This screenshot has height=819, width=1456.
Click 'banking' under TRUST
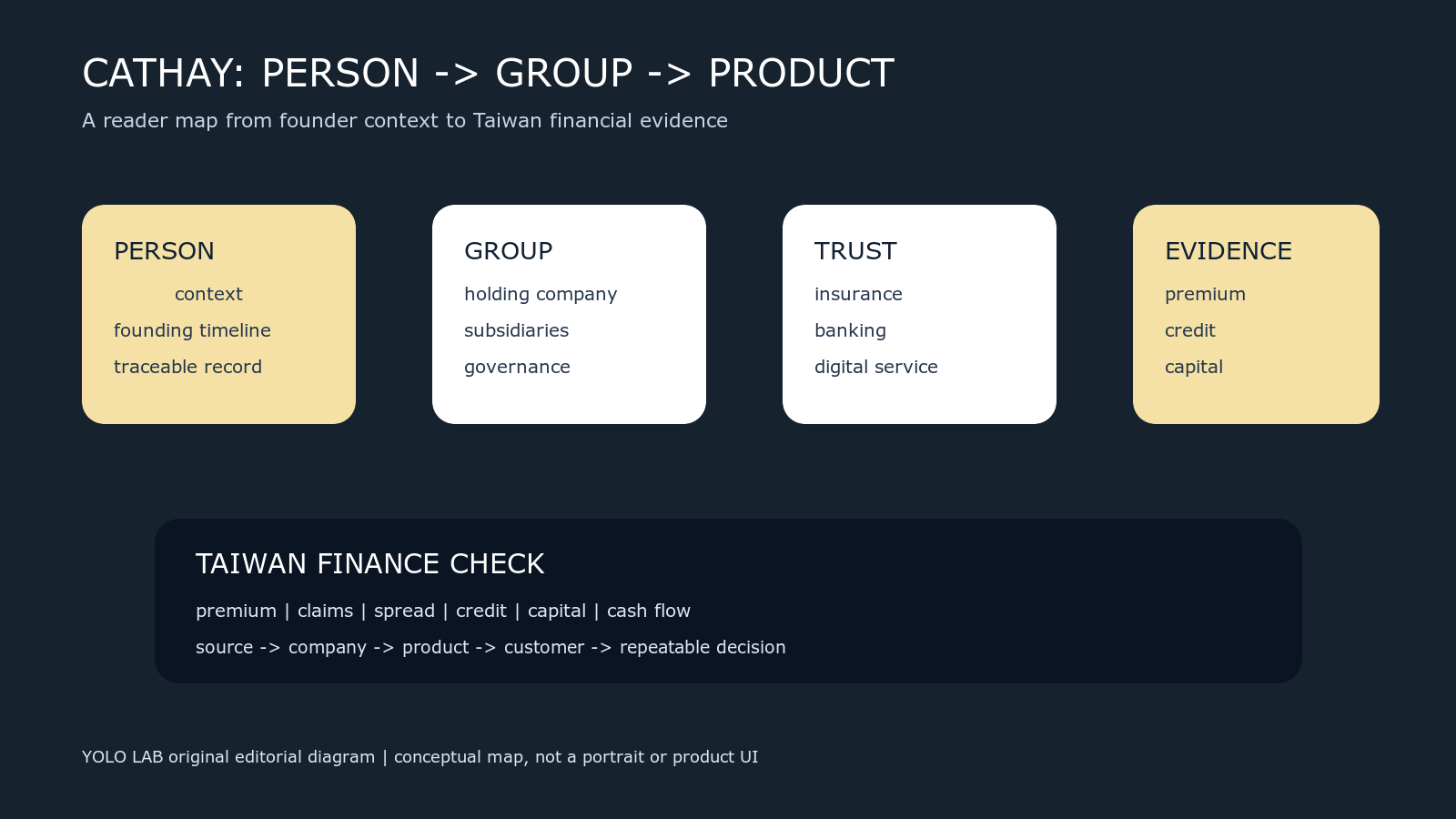point(850,331)
